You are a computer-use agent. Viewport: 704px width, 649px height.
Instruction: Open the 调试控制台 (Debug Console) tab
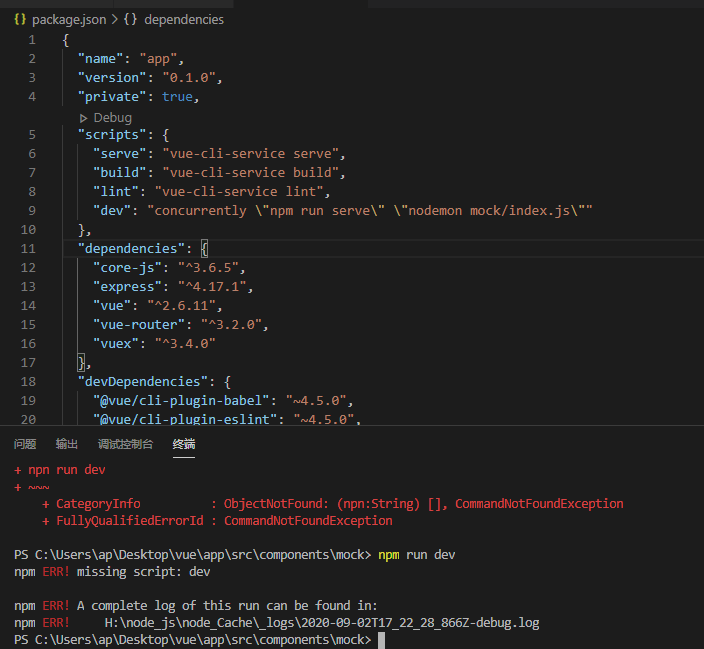pyautogui.click(x=125, y=444)
